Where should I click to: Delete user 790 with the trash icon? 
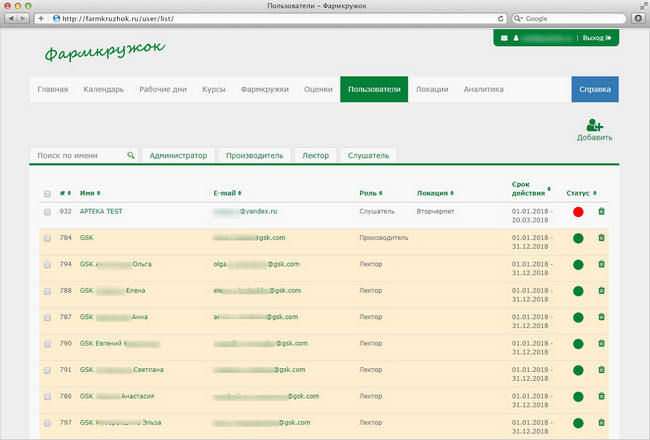(x=601, y=343)
